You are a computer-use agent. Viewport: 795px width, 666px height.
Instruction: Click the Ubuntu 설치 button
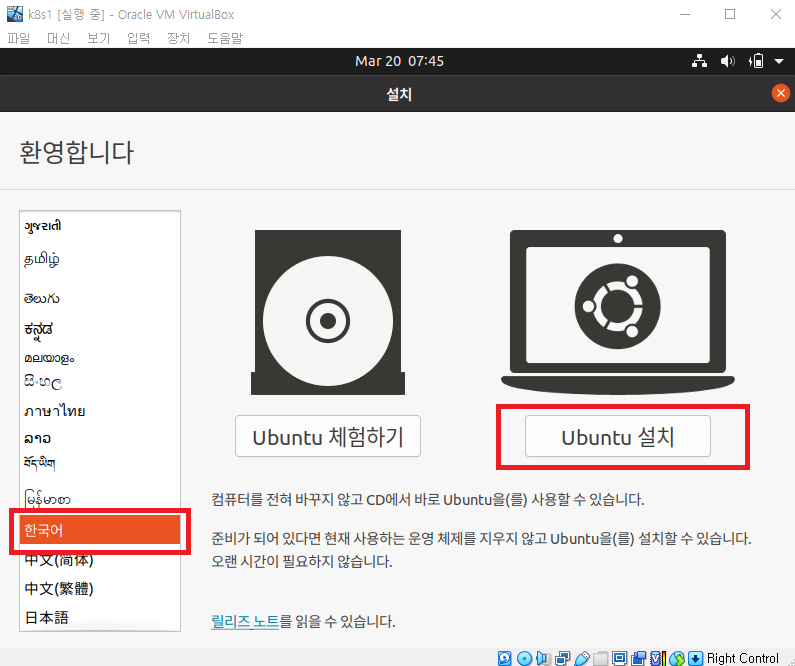[618, 436]
